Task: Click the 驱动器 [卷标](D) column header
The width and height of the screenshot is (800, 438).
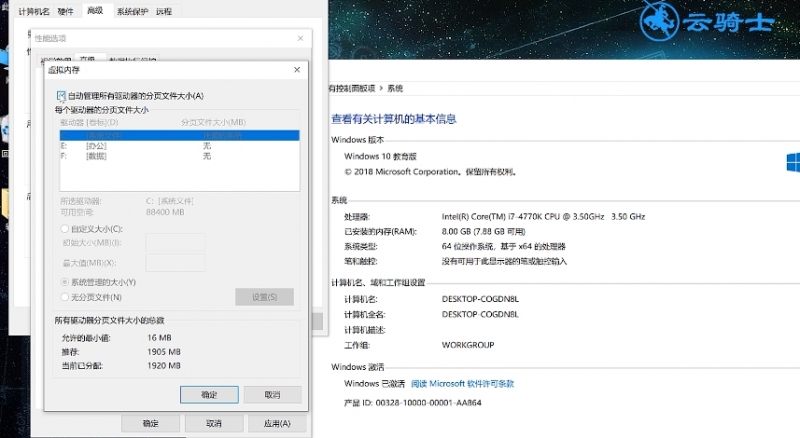Action: (89, 122)
